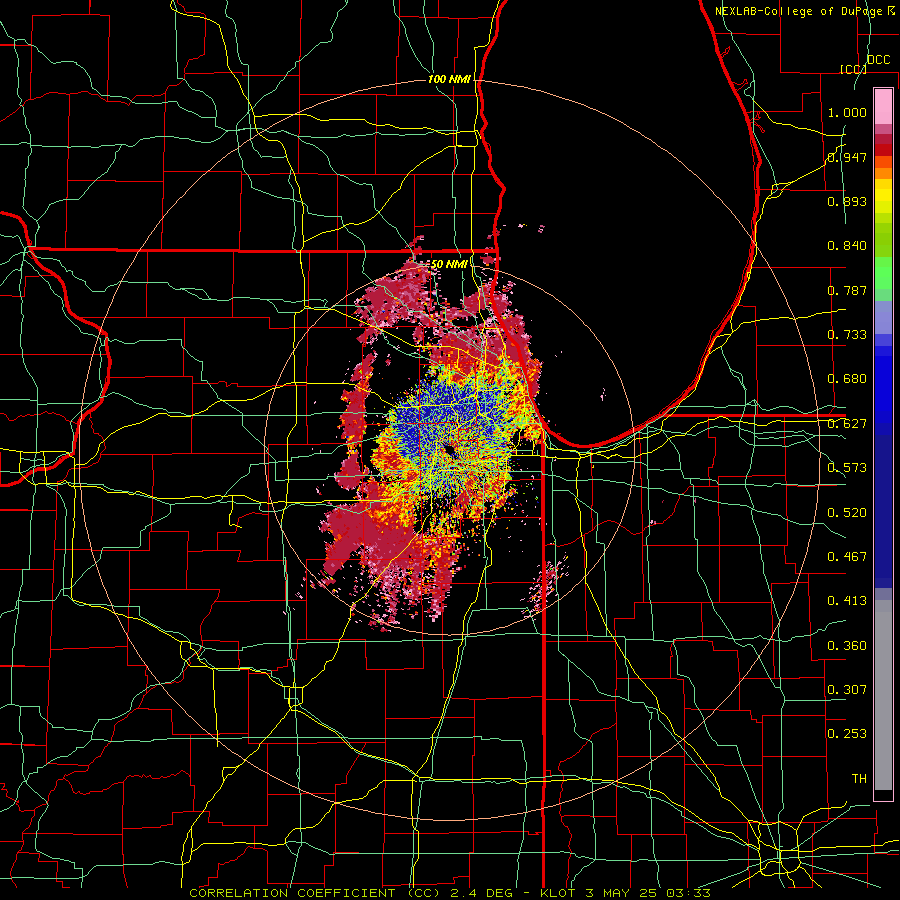This screenshot has width=900, height=900.
Task: Click the 1.000 scale value
Action: coord(847,112)
